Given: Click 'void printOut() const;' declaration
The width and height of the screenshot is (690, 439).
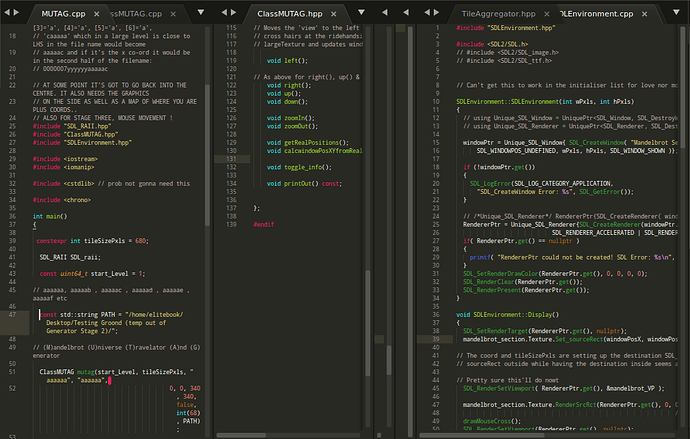Looking at the screenshot, I should coord(304,183).
